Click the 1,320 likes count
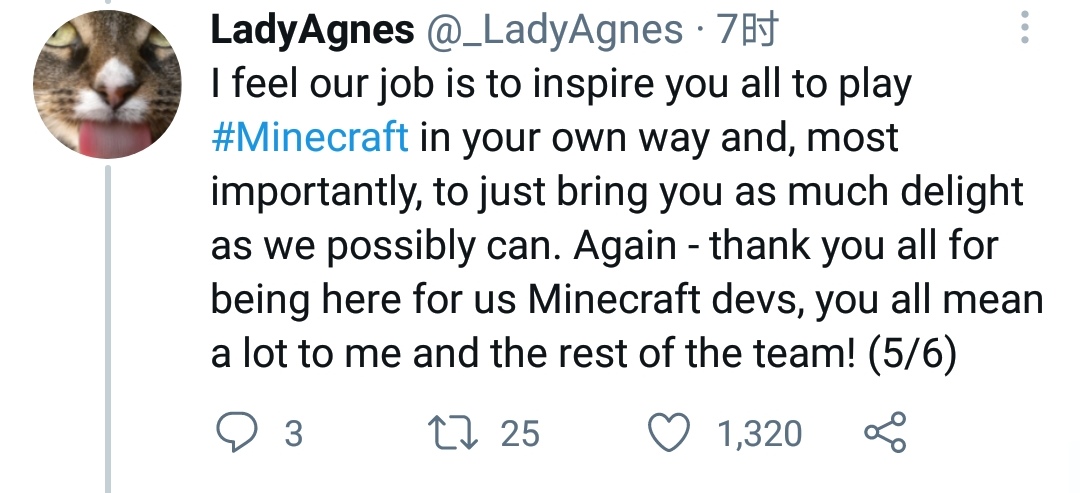 pyautogui.click(x=760, y=434)
